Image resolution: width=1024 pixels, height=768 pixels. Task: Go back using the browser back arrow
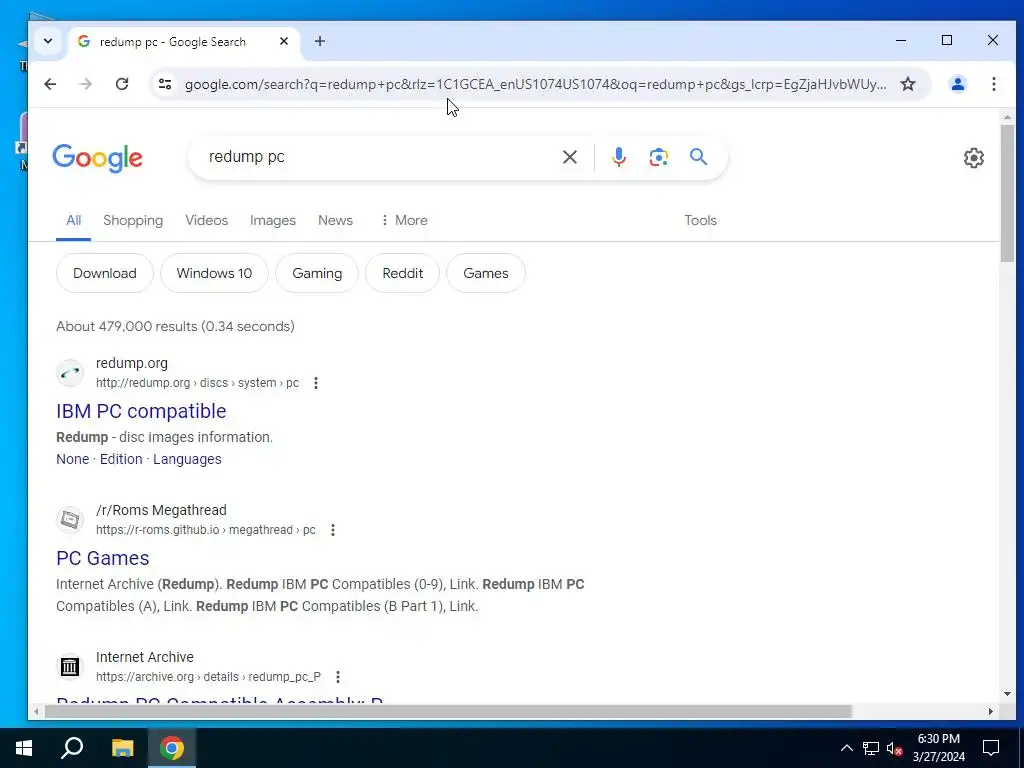(50, 84)
